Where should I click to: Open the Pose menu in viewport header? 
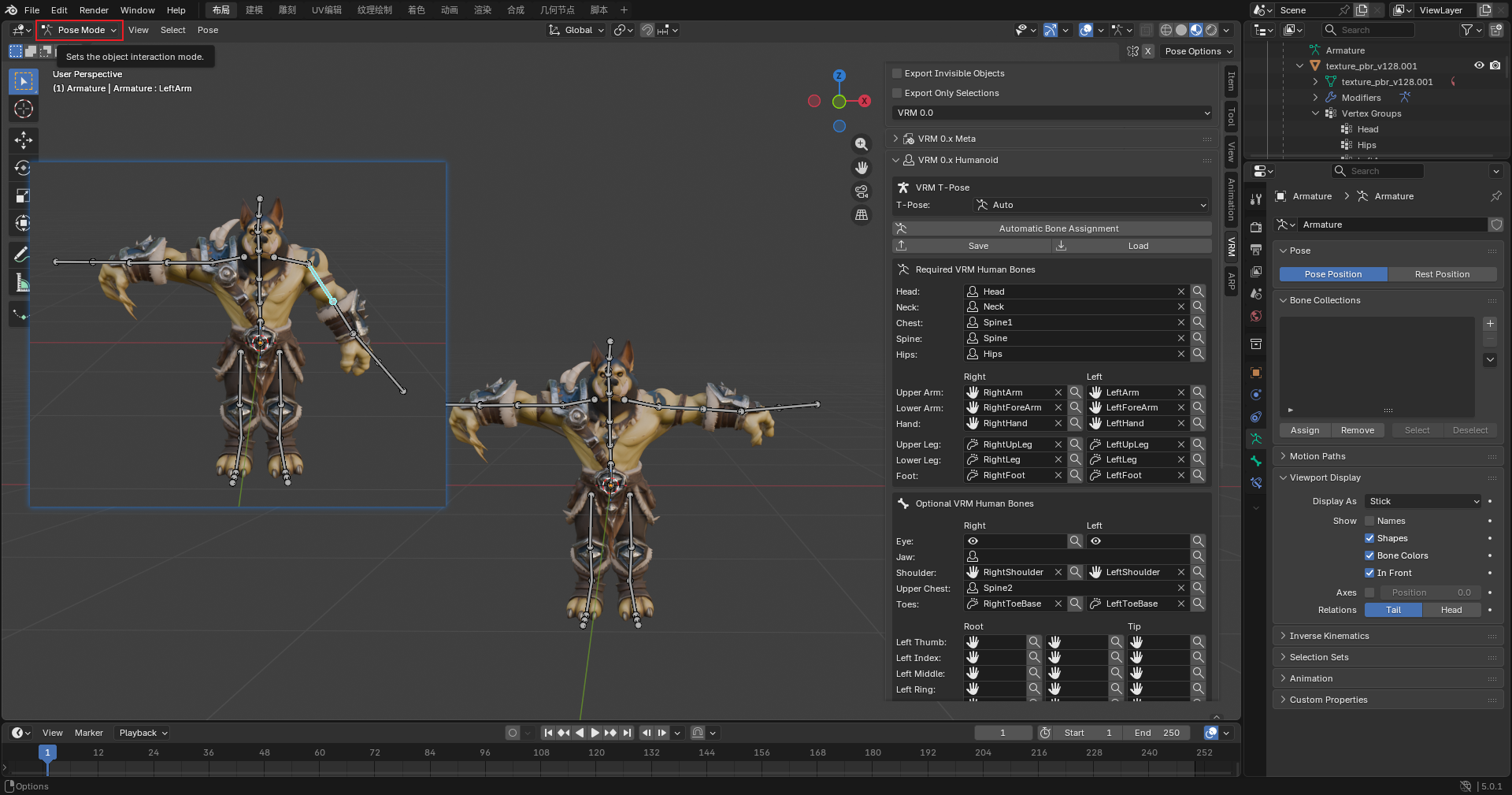pos(208,30)
